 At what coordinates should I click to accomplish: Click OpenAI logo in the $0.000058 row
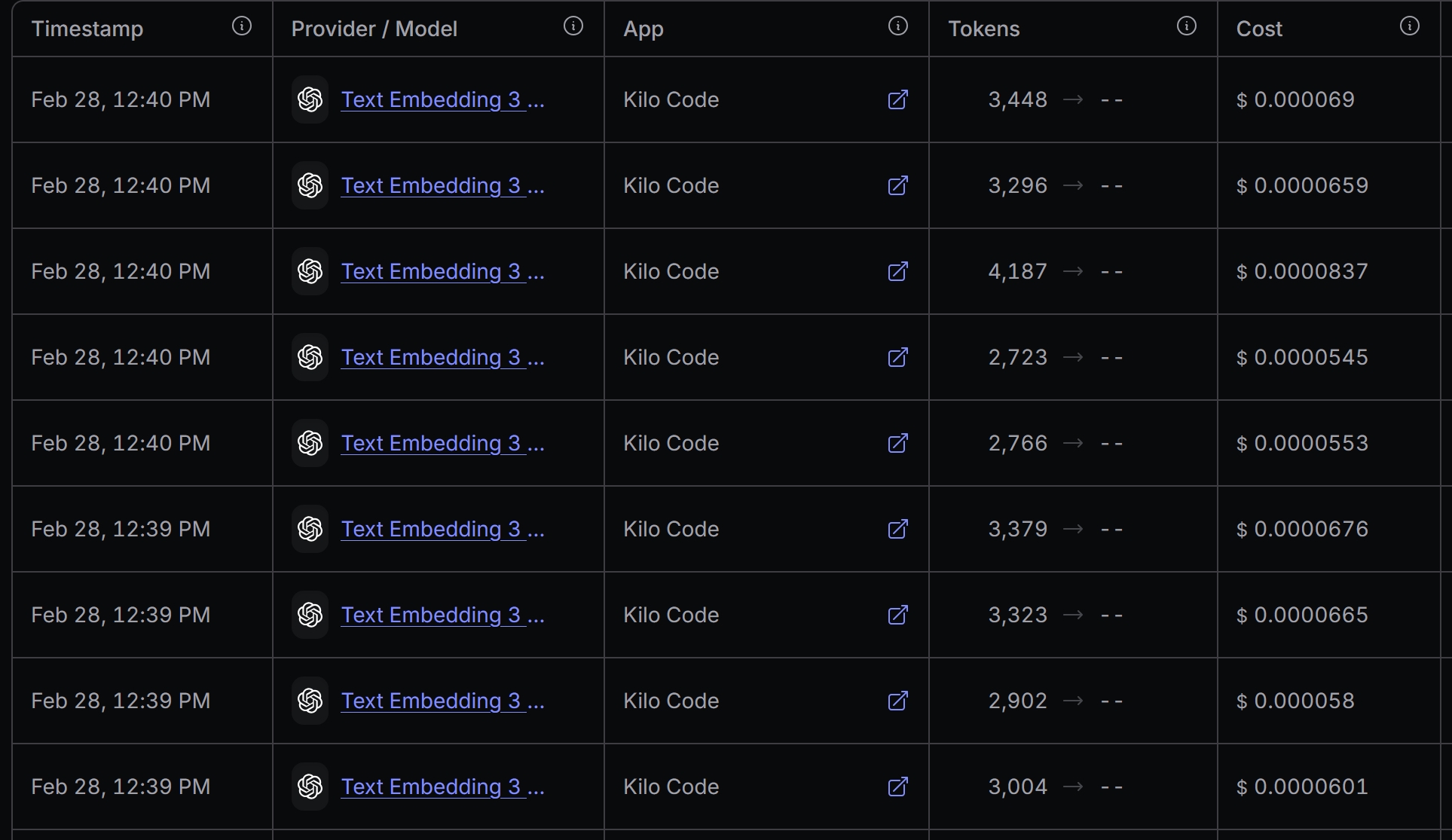click(310, 701)
